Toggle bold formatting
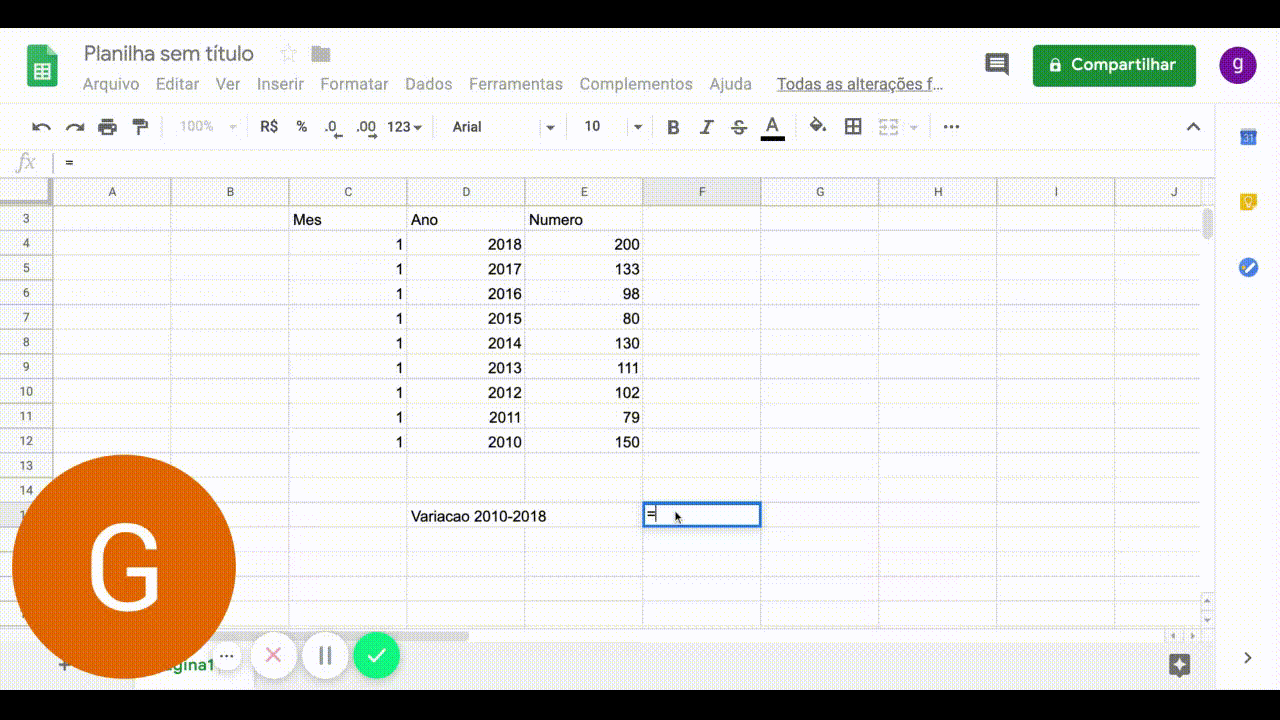This screenshot has width=1280, height=720. pyautogui.click(x=673, y=127)
